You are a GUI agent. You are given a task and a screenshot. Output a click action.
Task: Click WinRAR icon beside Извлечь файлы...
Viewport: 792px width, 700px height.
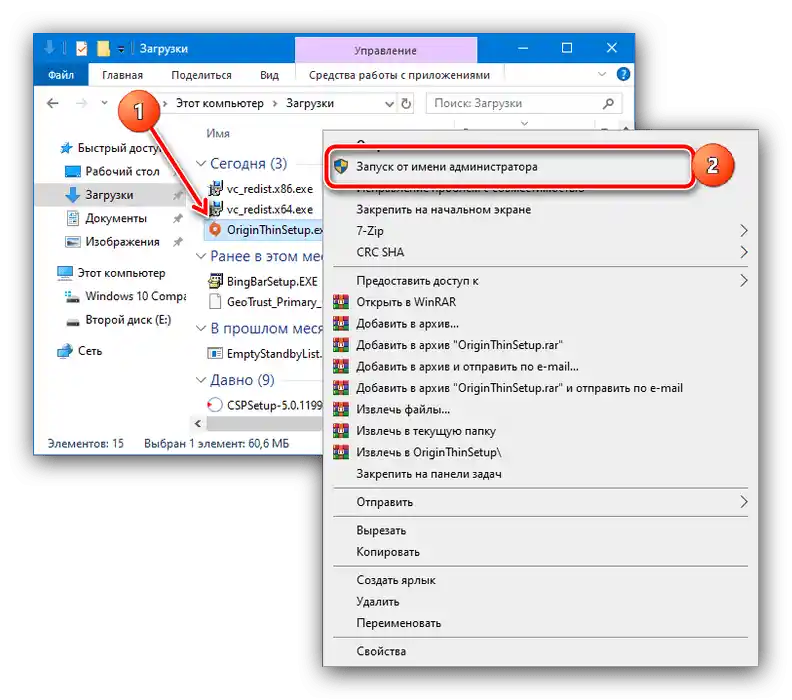tap(341, 410)
